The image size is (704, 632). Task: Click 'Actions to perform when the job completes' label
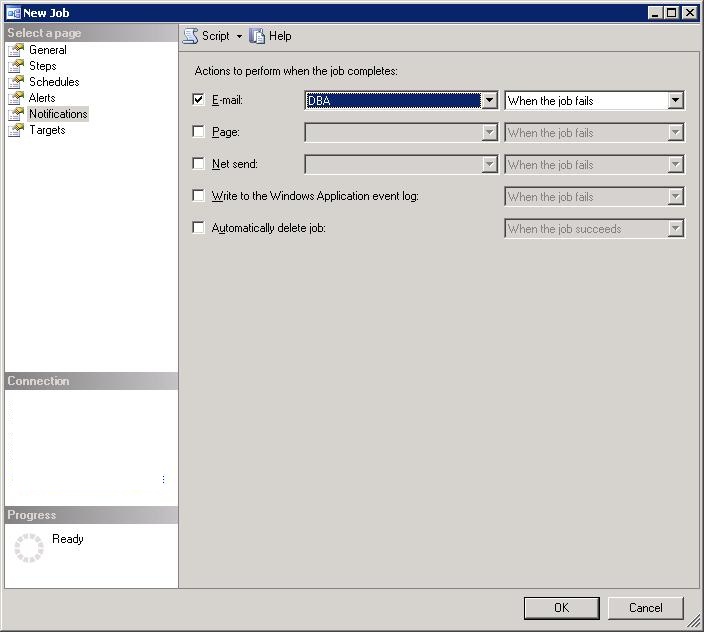pyautogui.click(x=296, y=71)
